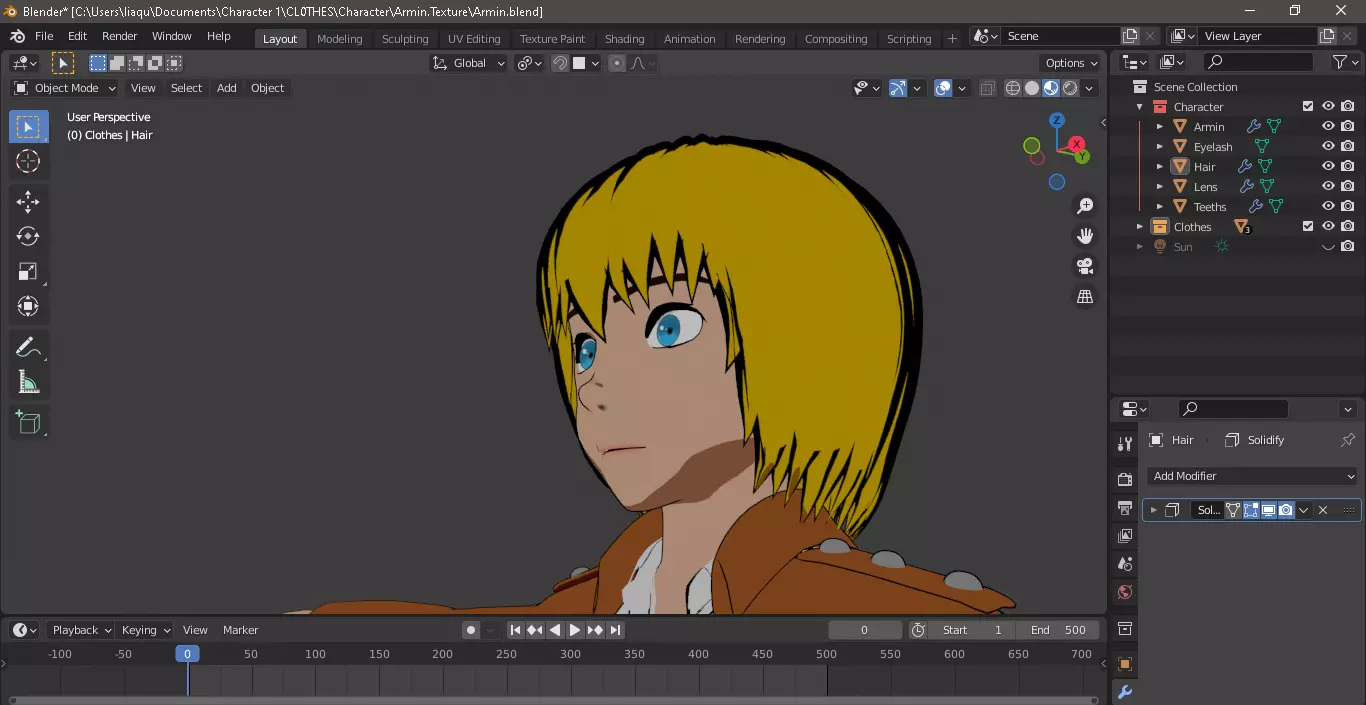Open the View Layer properties tab
The image size is (1366, 705).
tap(1125, 536)
